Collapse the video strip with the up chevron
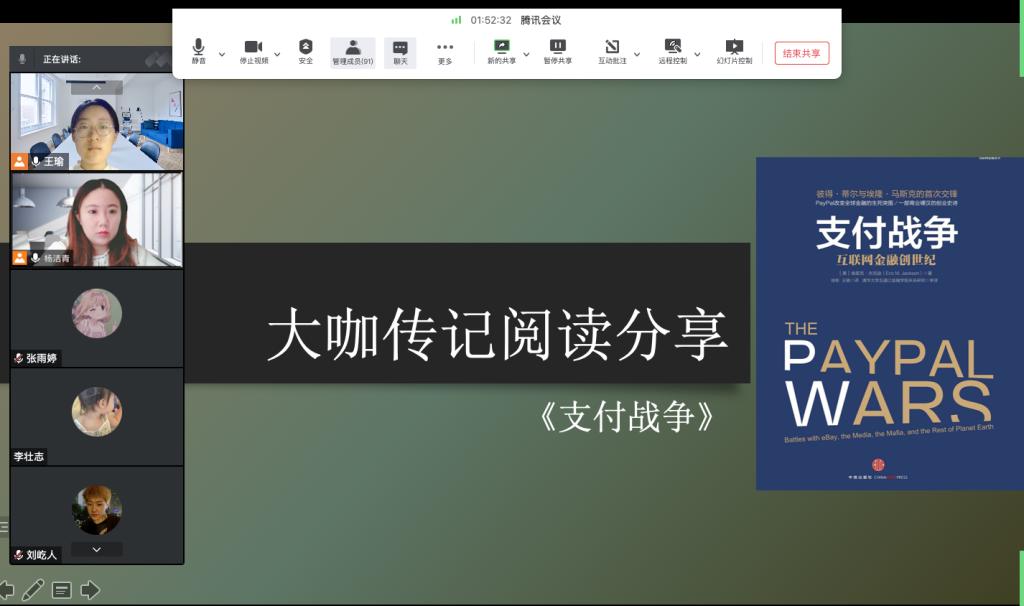Image resolution: width=1024 pixels, height=606 pixels. 97,88
